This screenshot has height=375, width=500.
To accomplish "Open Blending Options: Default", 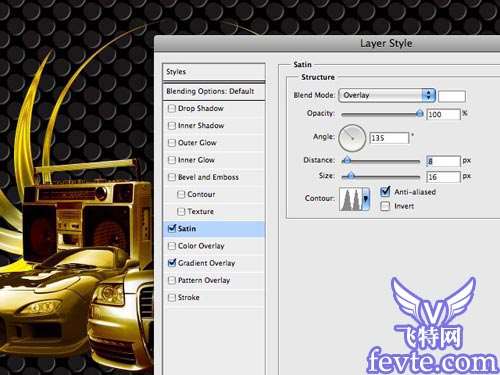I will [x=214, y=91].
